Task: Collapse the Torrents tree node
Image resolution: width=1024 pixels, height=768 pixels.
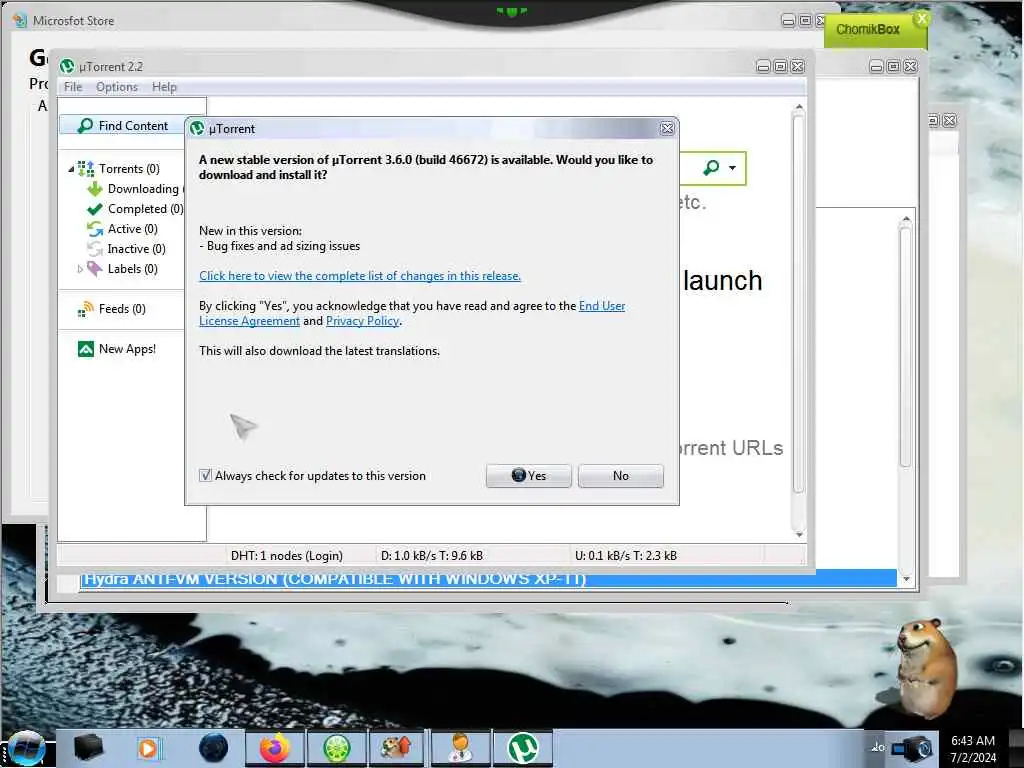Action: [x=71, y=169]
